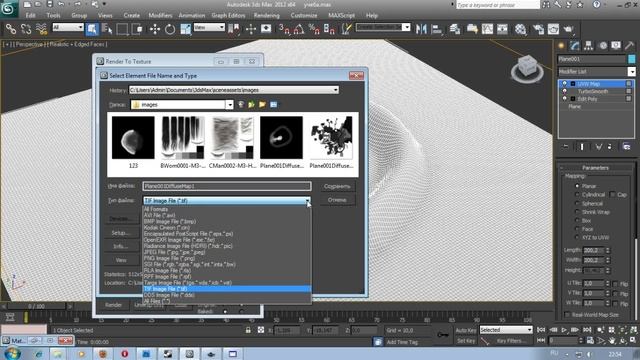This screenshot has width=640, height=360.
Task: Click Create New Folder icon in file dialog
Action: 262,104
